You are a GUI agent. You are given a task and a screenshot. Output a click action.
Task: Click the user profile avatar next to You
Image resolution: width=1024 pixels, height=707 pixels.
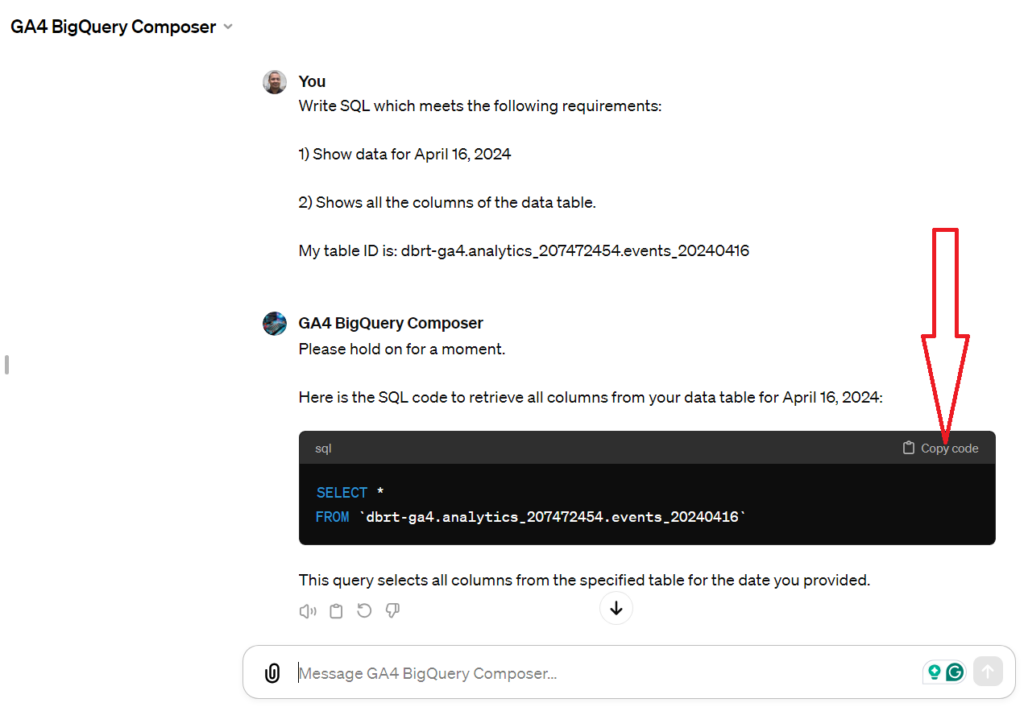pos(274,82)
